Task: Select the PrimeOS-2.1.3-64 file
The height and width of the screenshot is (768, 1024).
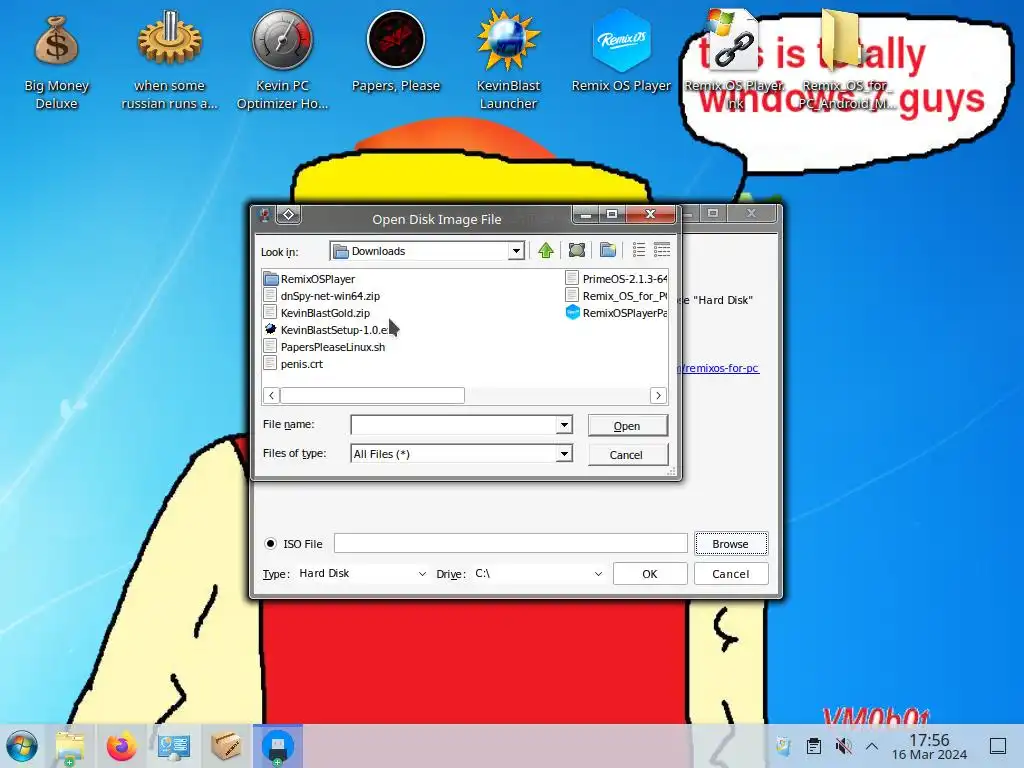Action: point(616,279)
